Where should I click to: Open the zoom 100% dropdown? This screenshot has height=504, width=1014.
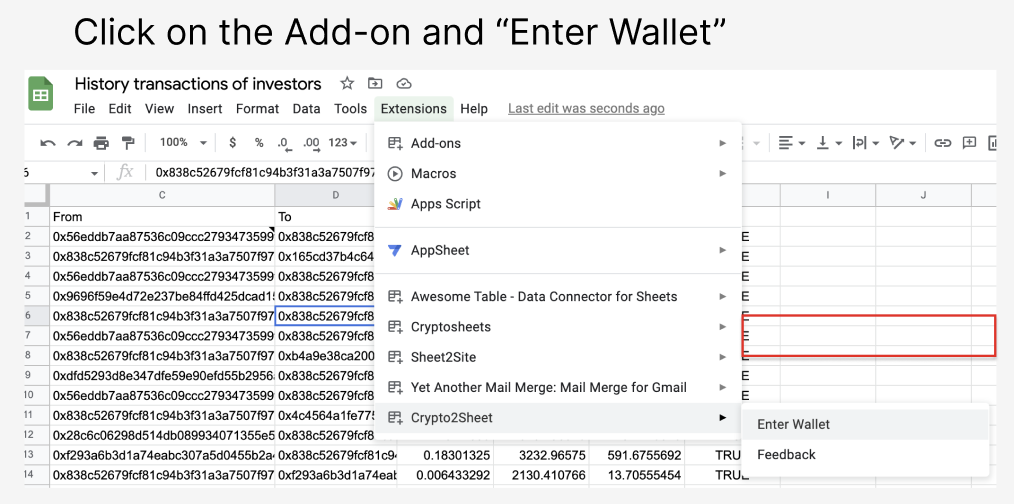(184, 143)
